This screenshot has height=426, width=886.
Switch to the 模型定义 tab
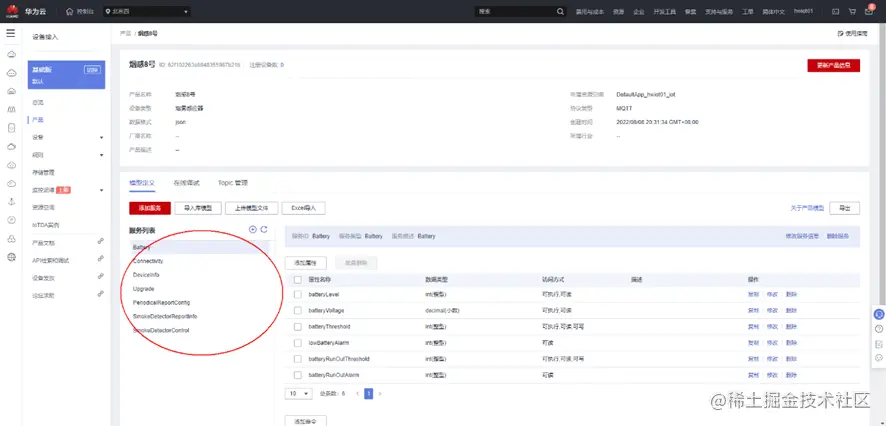pyautogui.click(x=142, y=183)
